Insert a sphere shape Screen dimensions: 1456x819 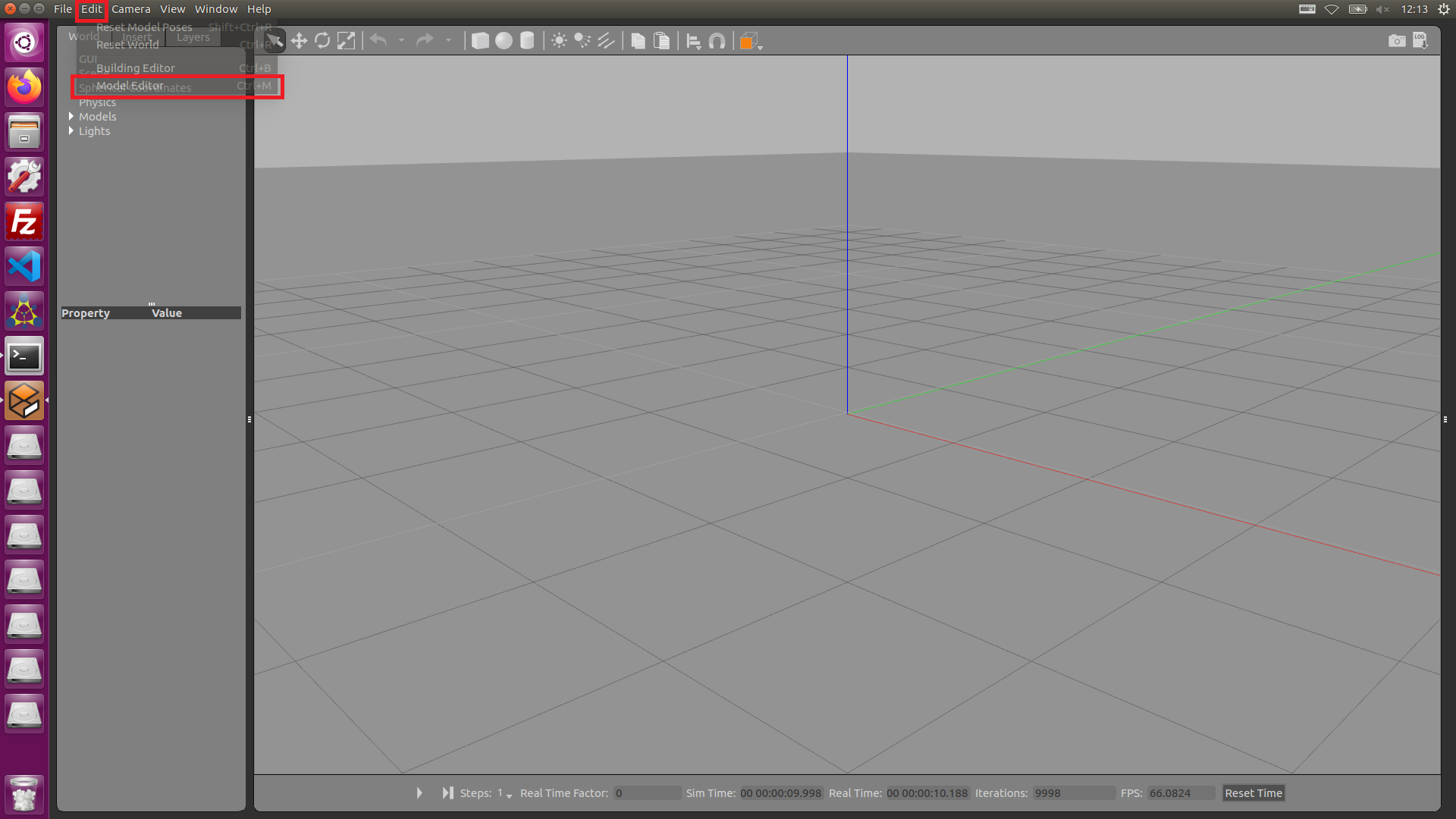(504, 41)
